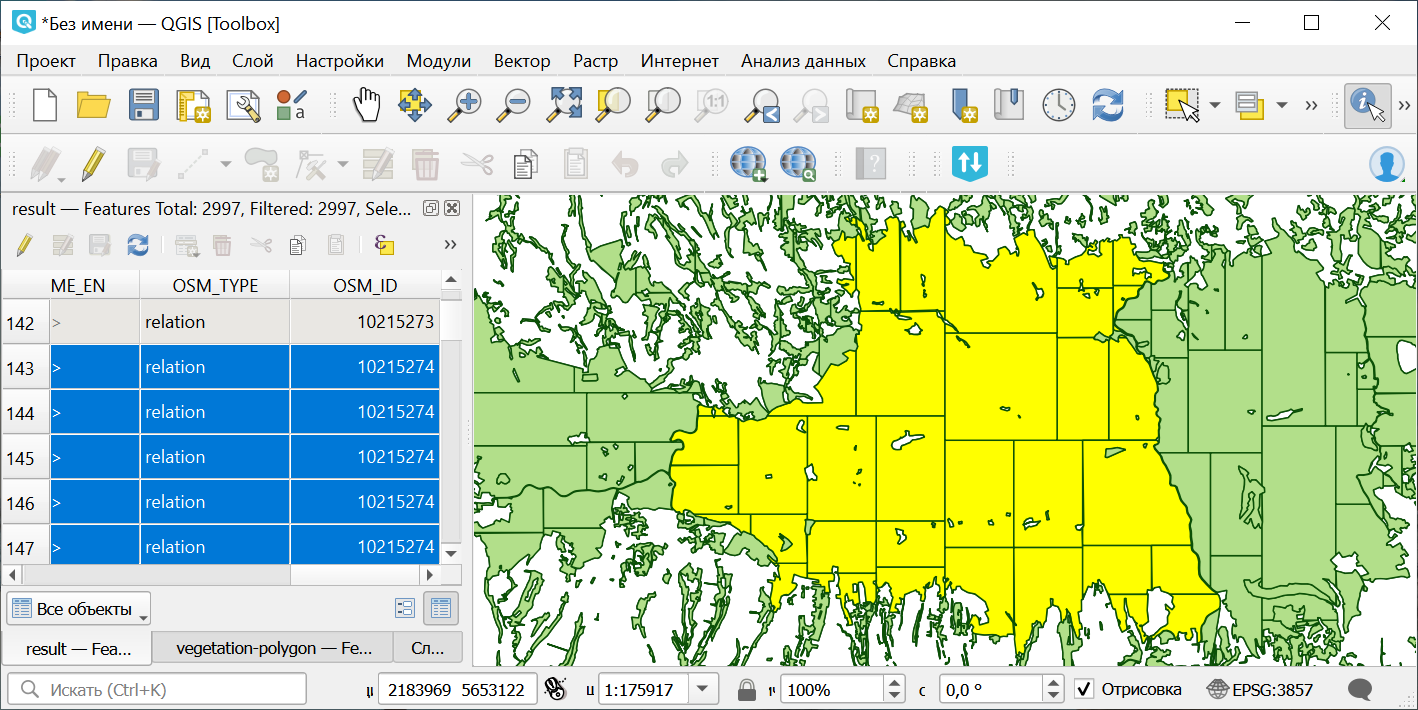
Task: Click Pan Map to Selection arrows icon
Action: [416, 105]
